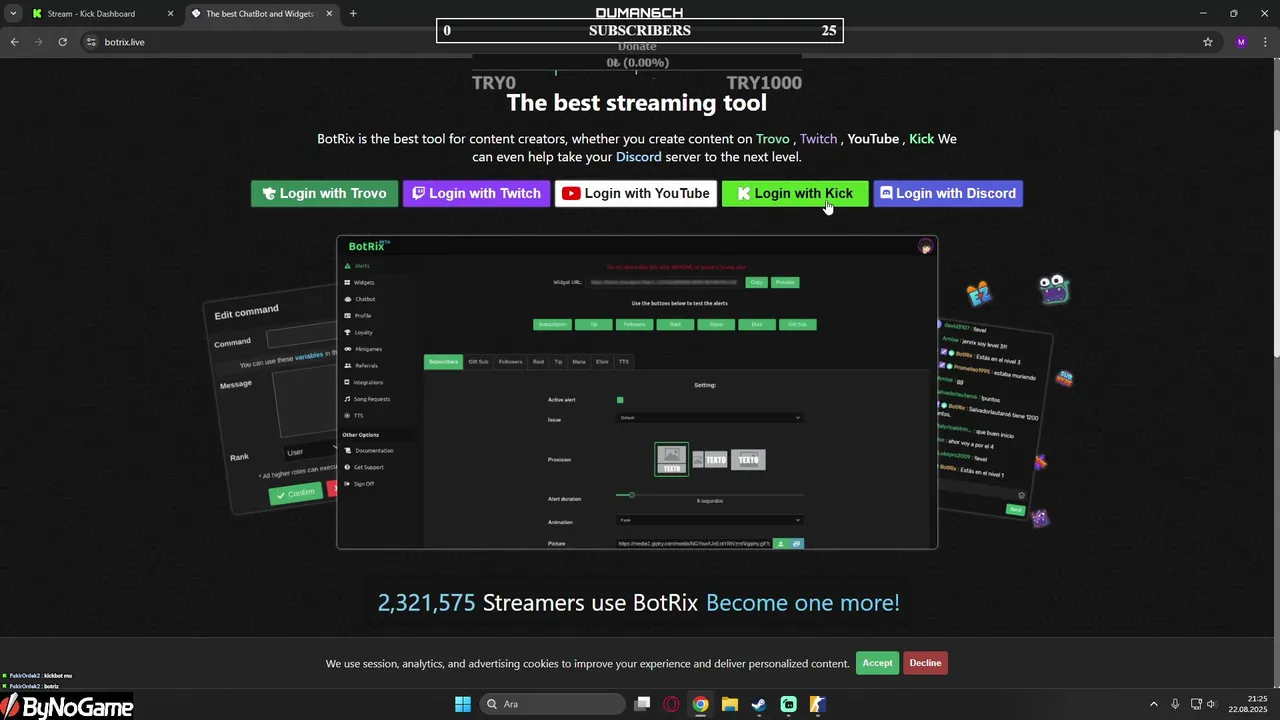Click Login with YouTube button
1280x720 pixels.
(x=636, y=194)
